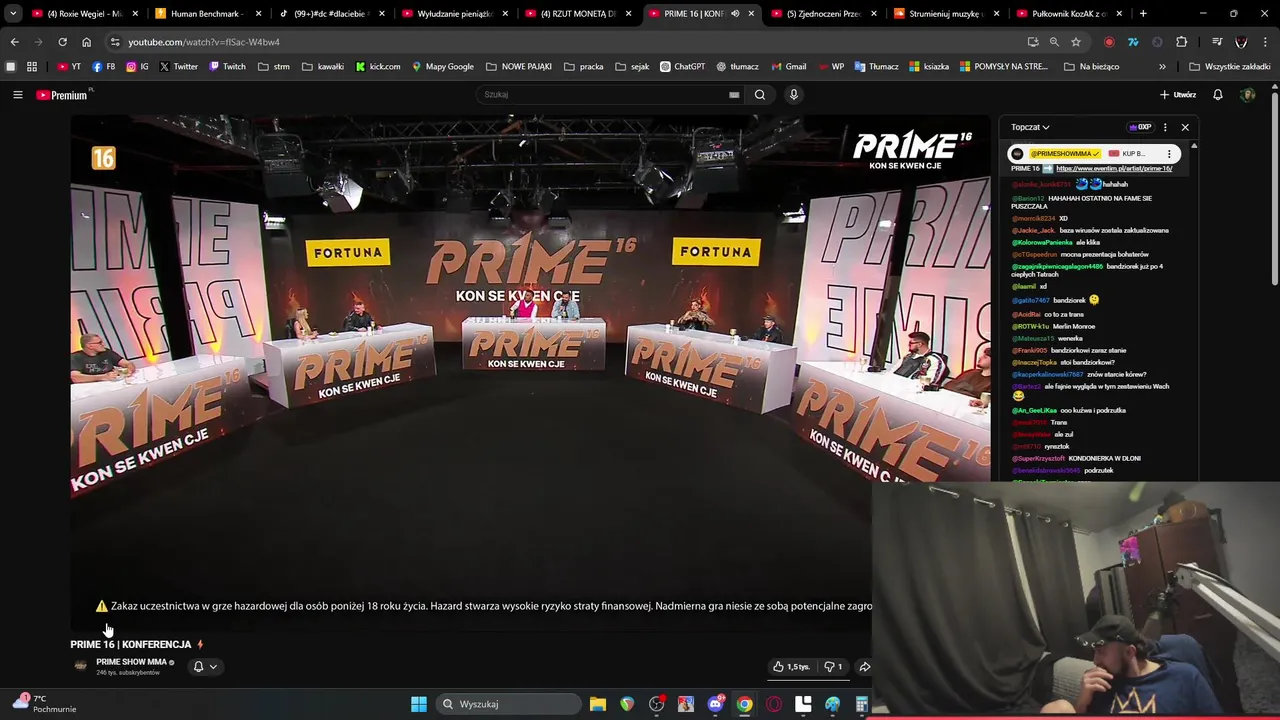The height and width of the screenshot is (720, 1280).
Task: Click the Wyszukaj taskbar search box
Action: click(510, 704)
